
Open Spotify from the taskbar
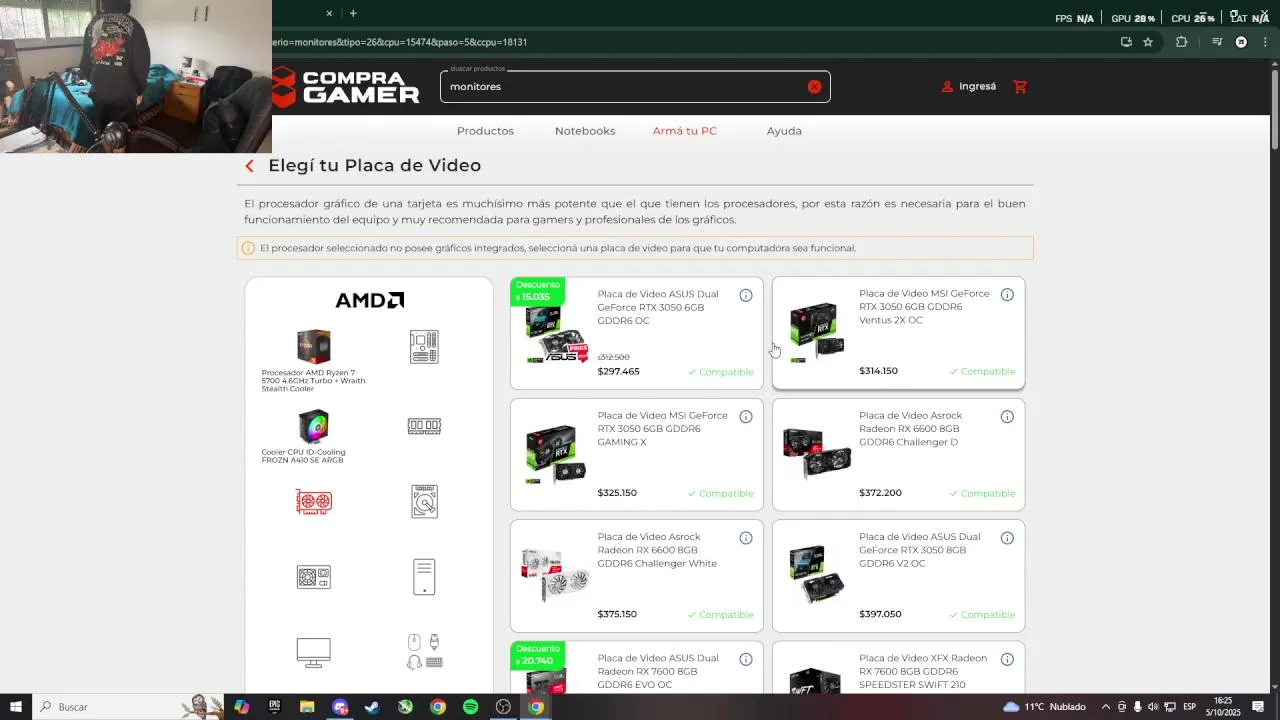pos(470,707)
